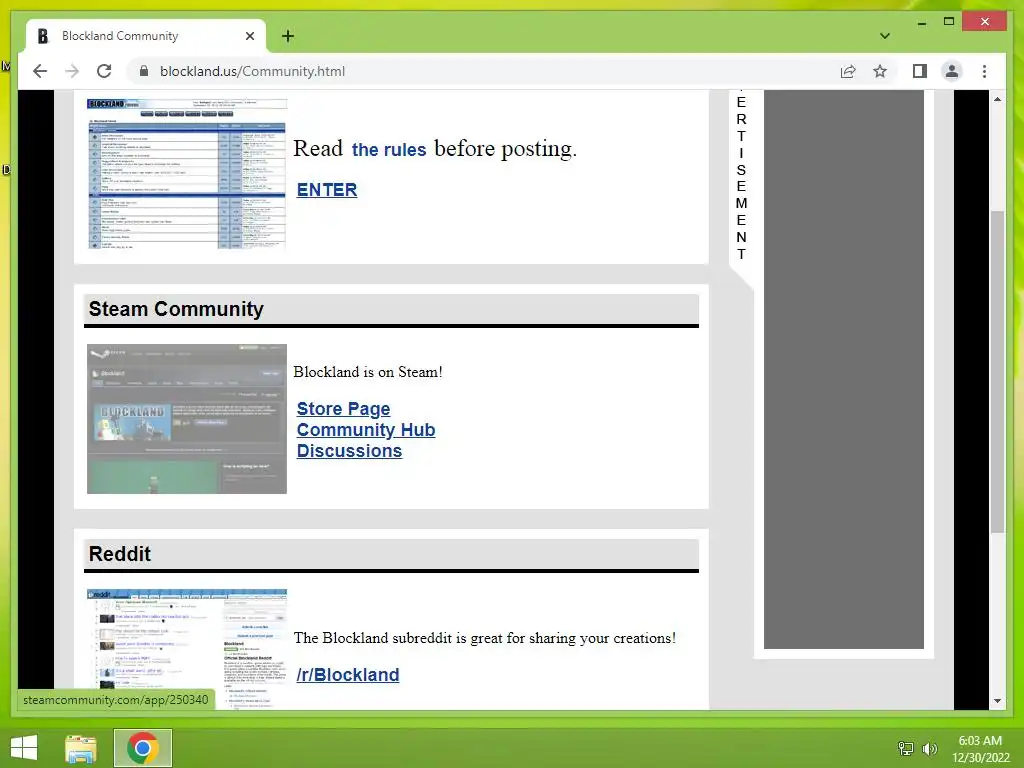Click the Reddit screenshot thumbnail
Viewport: 1024px width, 768px height.
[187, 649]
